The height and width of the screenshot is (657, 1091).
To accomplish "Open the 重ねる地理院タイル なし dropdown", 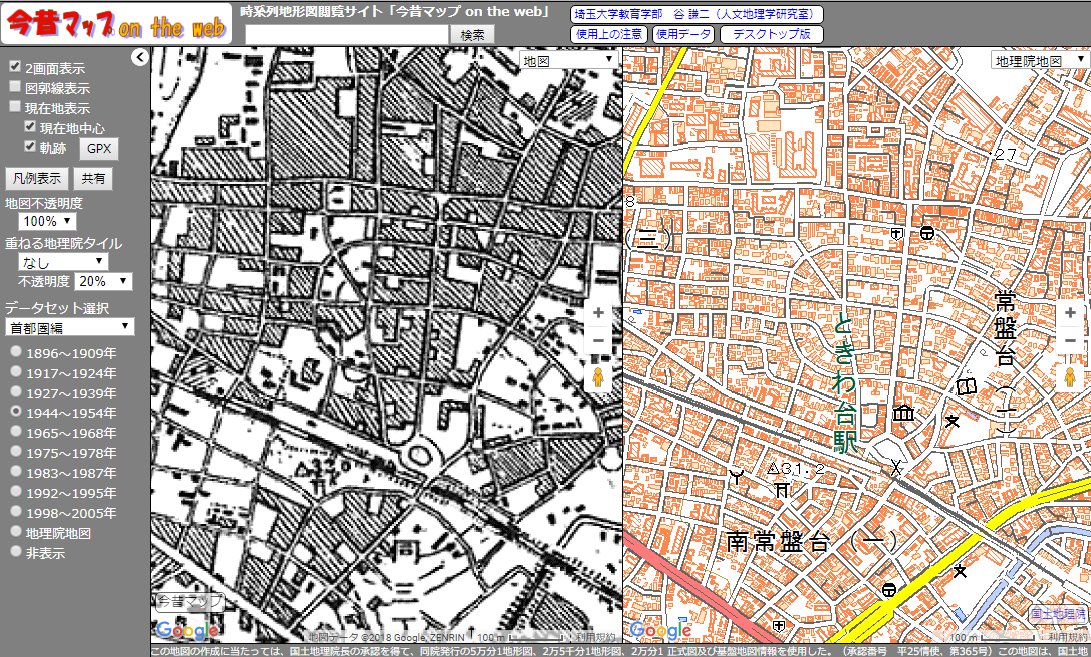I will pos(63,262).
